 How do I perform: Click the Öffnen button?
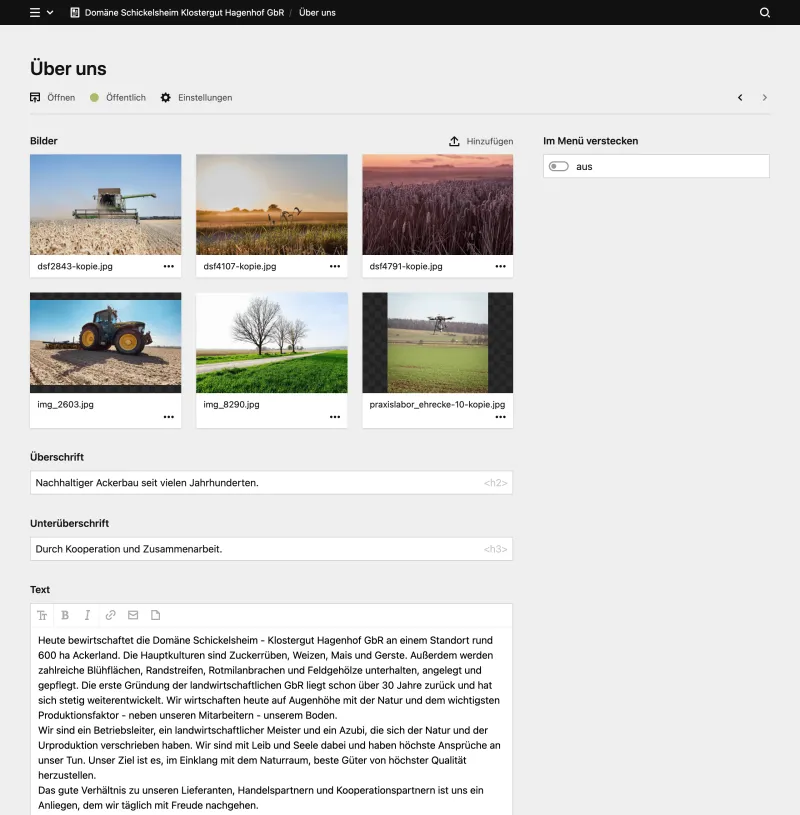54,97
